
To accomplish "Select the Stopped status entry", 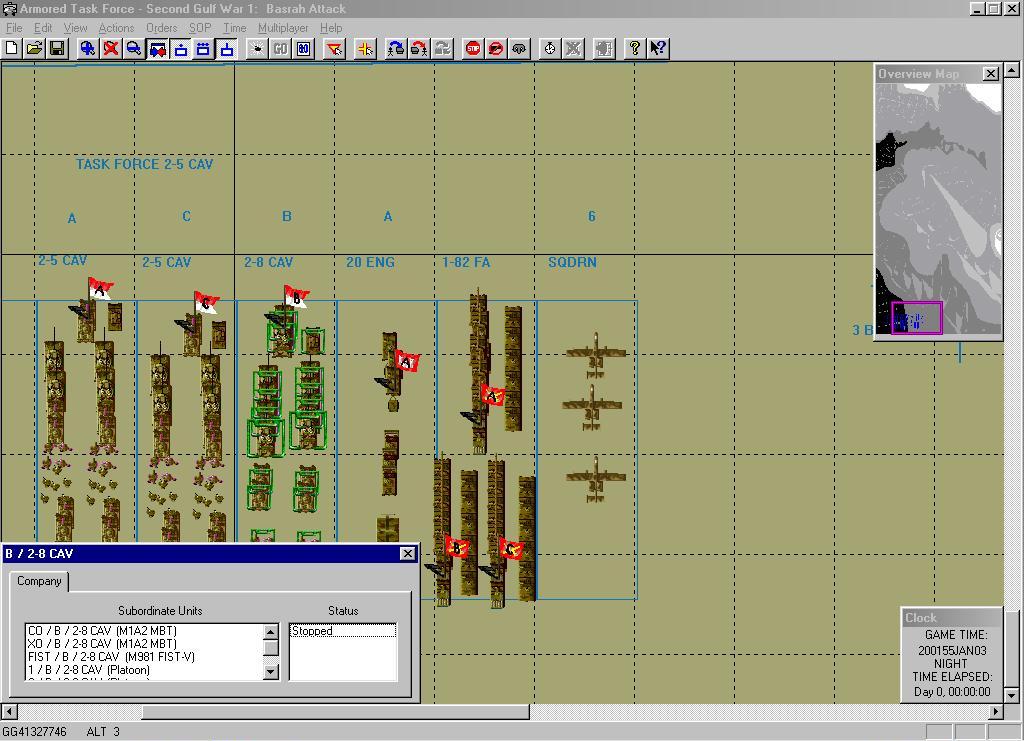I will pyautogui.click(x=342, y=631).
